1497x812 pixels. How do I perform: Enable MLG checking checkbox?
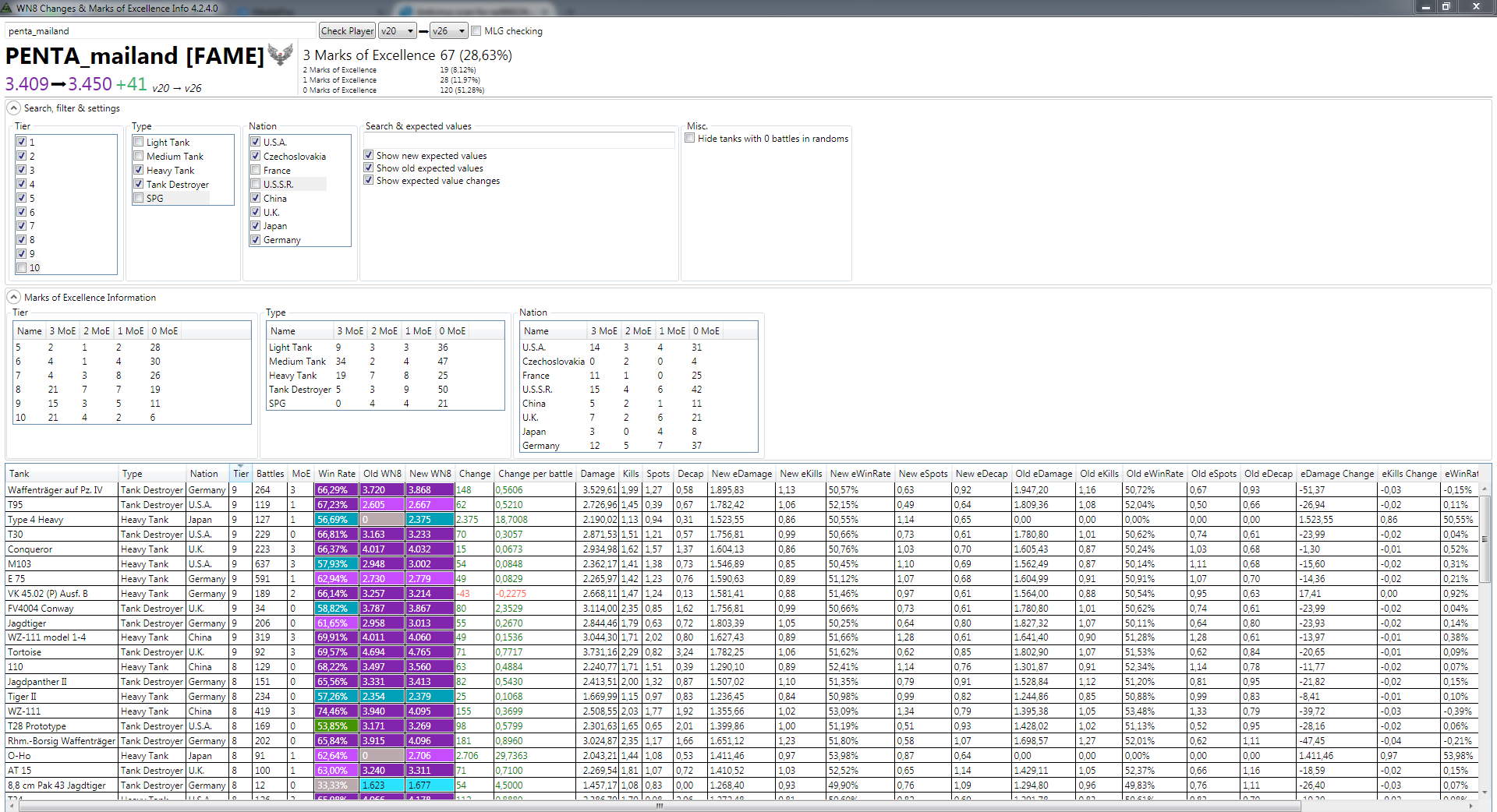pyautogui.click(x=476, y=31)
